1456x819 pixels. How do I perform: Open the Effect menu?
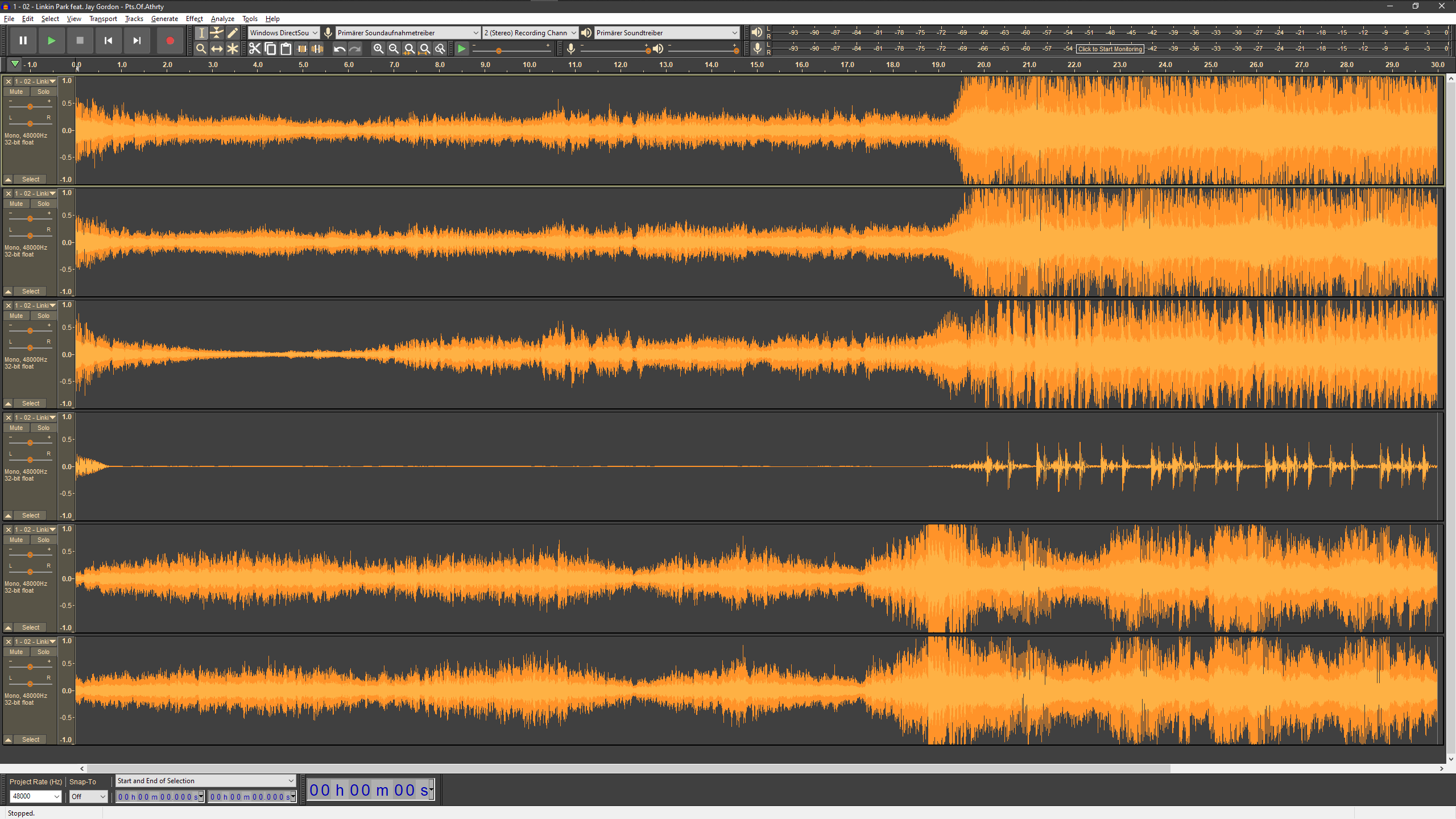194,19
